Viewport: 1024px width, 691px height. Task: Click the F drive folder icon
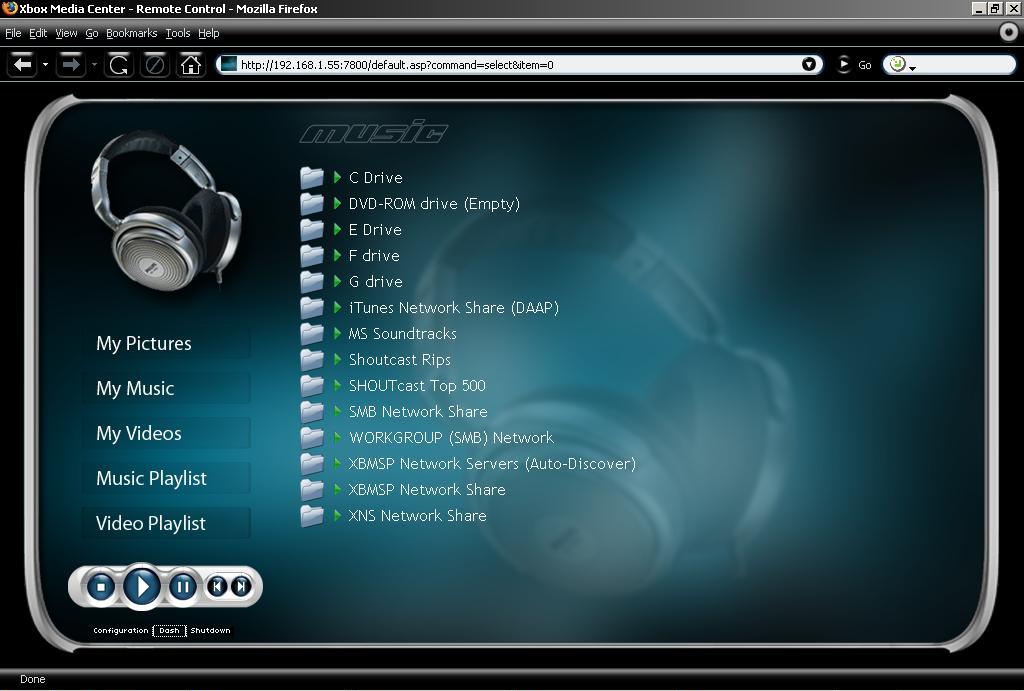point(312,255)
